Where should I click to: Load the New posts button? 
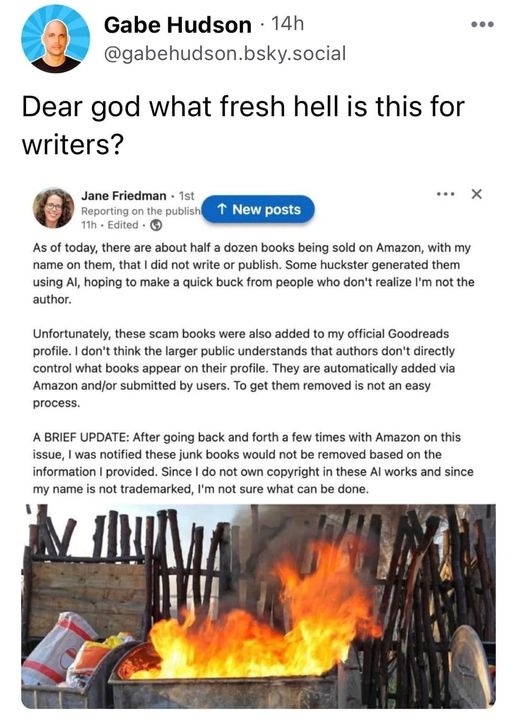[258, 209]
